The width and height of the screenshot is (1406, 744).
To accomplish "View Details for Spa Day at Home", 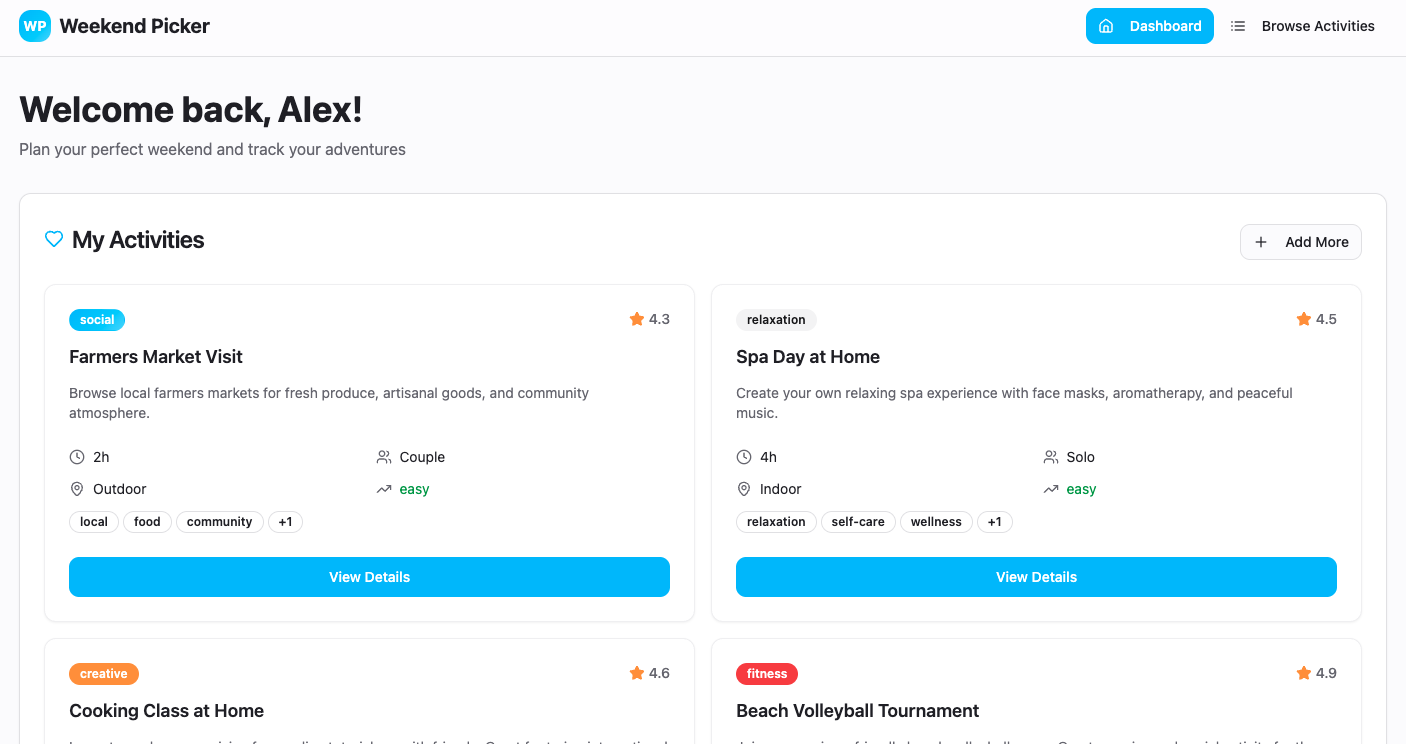I will coord(1036,577).
